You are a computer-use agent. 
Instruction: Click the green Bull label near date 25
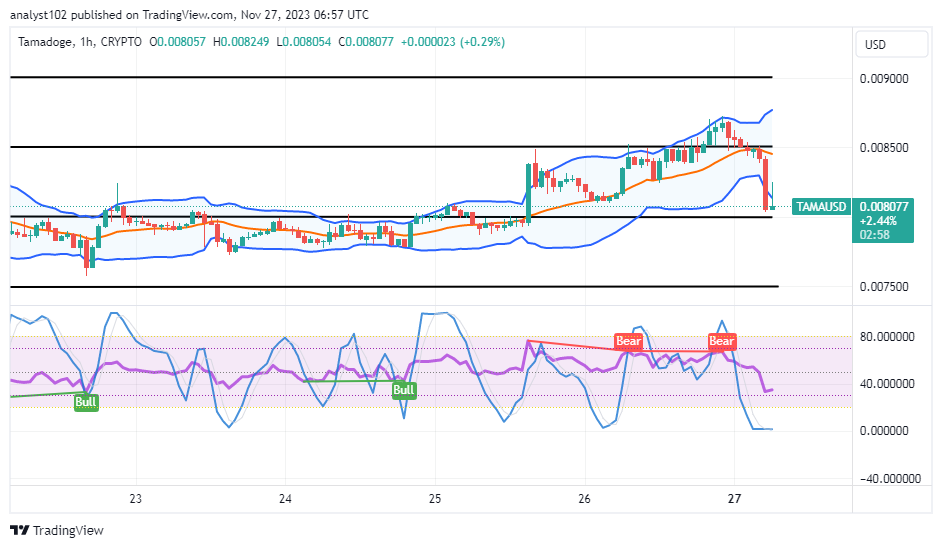pos(404,390)
